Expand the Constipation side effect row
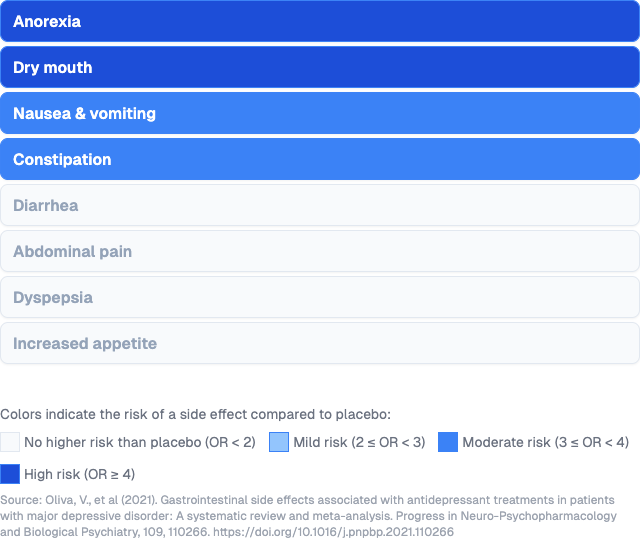 320,159
